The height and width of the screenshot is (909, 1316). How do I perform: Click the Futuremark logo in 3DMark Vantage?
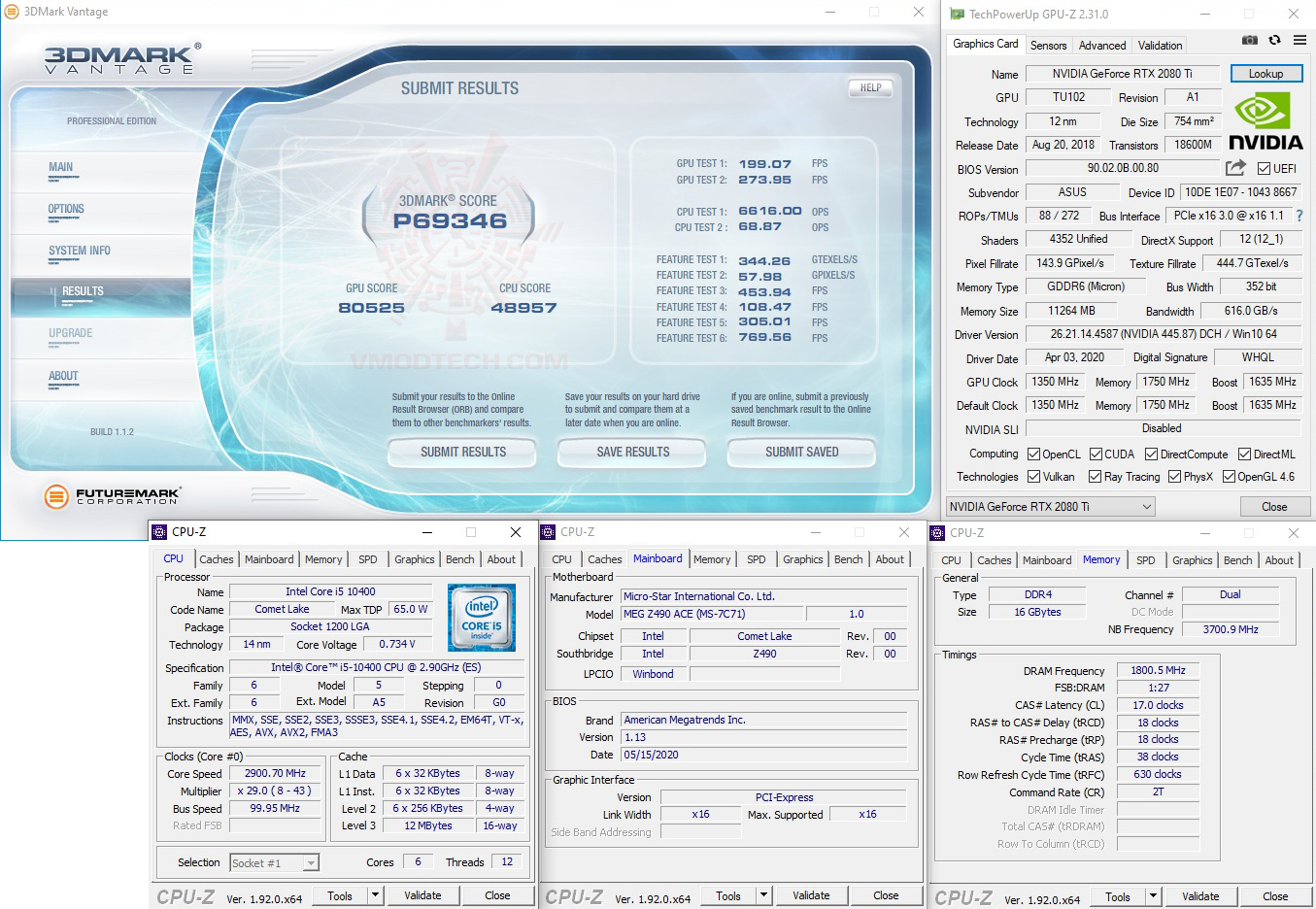tap(113, 496)
